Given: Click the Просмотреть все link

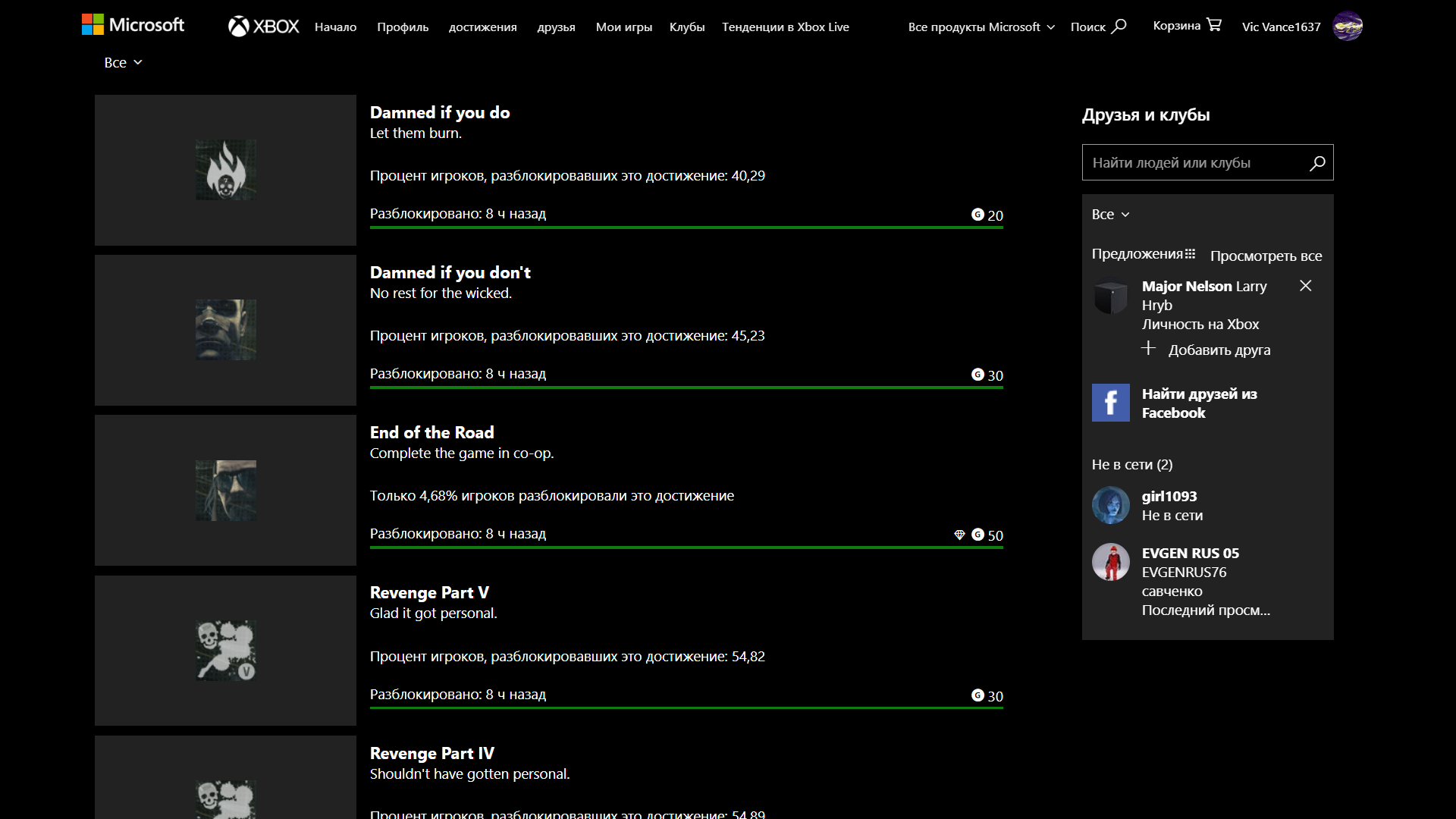Looking at the screenshot, I should coord(1266,256).
